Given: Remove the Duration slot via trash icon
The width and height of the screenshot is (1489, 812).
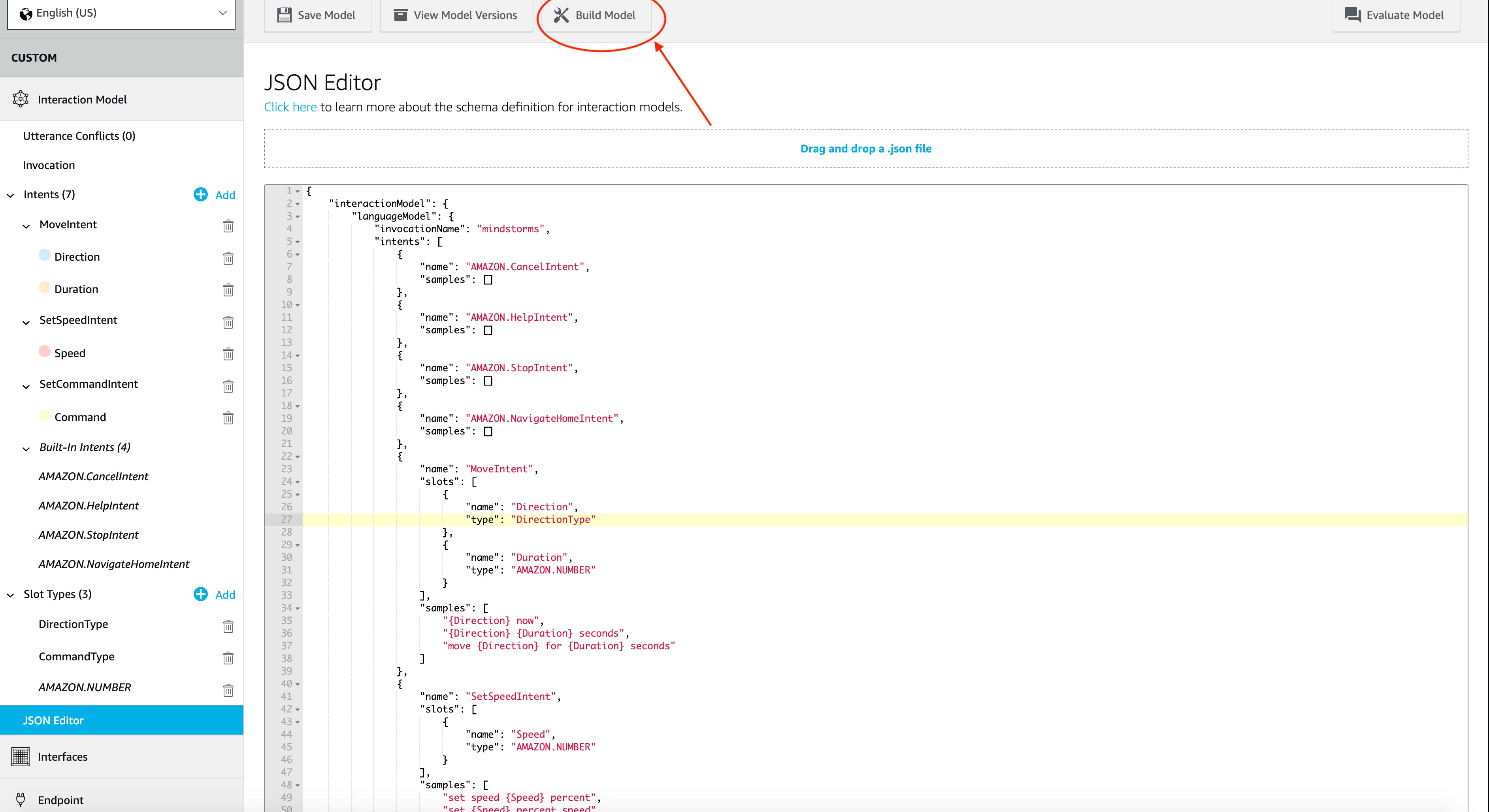Looking at the screenshot, I should (228, 290).
